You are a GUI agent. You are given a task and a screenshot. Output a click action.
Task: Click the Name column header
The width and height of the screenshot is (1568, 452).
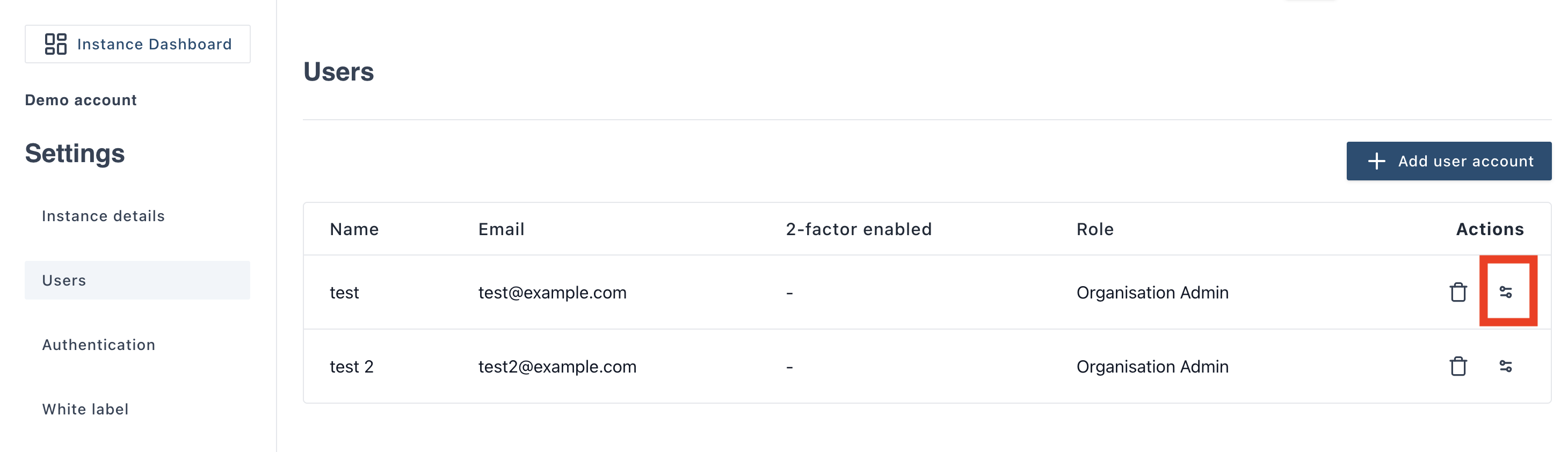(354, 229)
